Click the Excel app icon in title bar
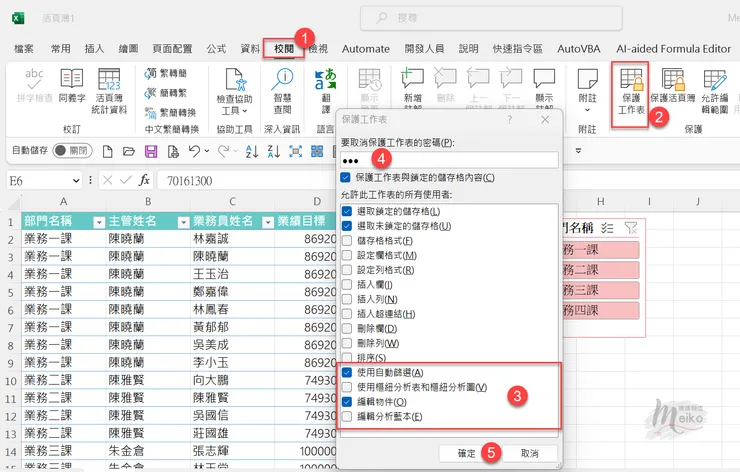Image resolution: width=740 pixels, height=472 pixels. 18,18
